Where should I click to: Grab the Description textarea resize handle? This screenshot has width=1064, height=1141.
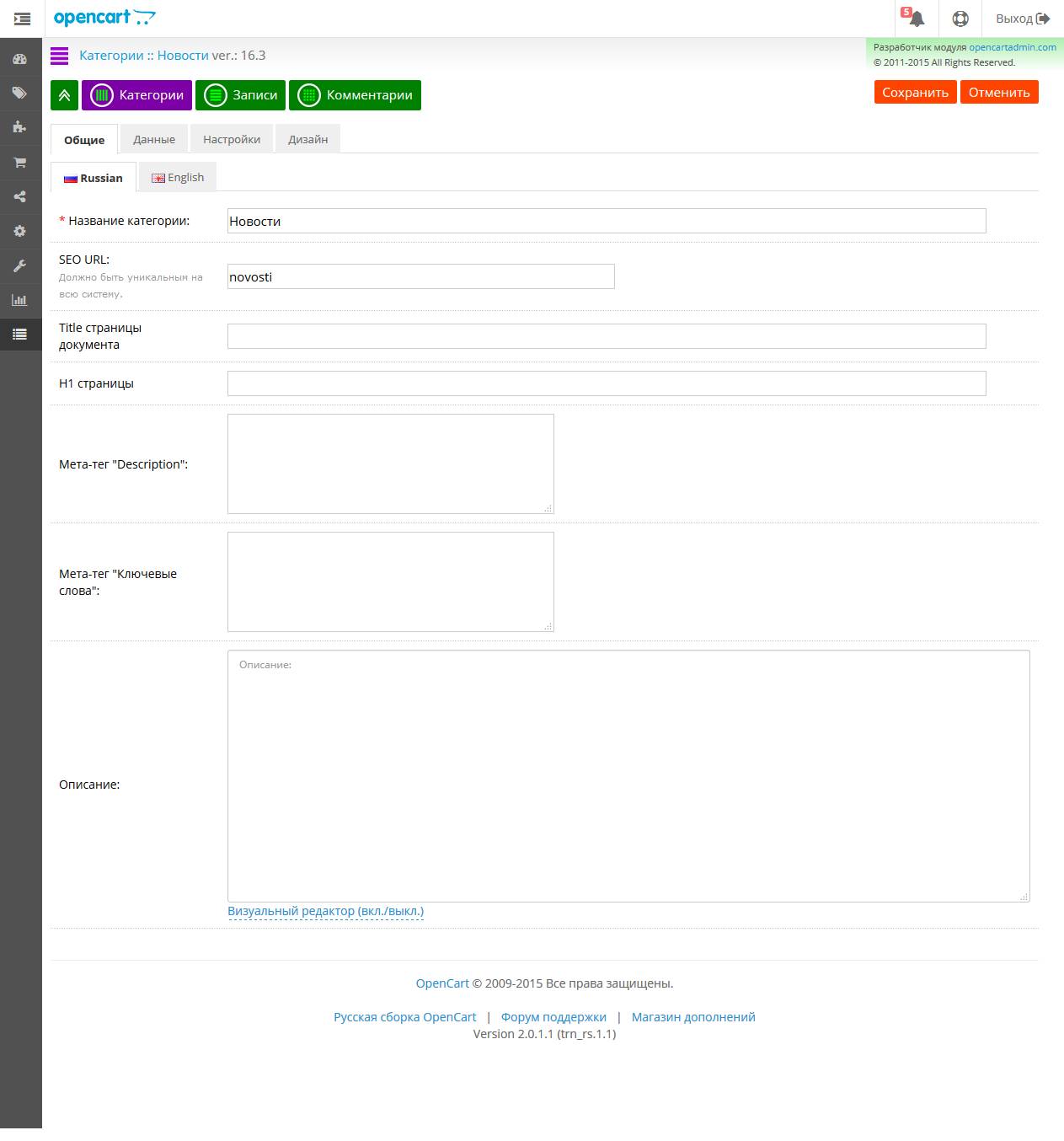548,508
